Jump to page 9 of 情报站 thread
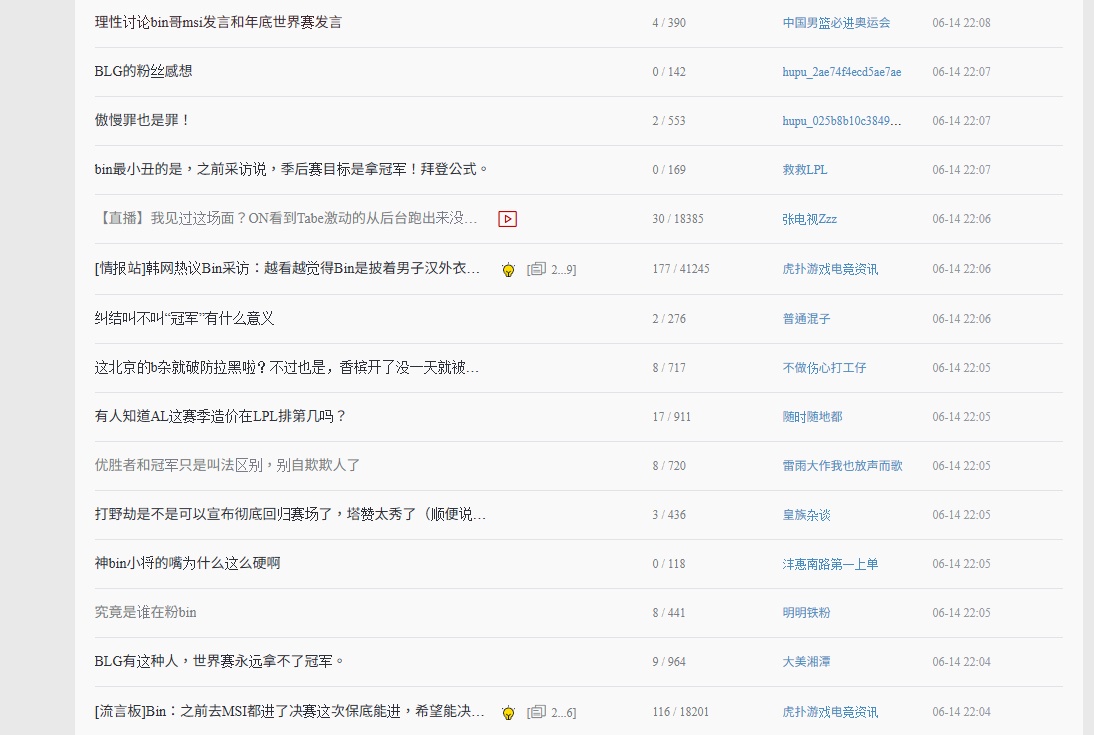The image size is (1094, 735). point(569,270)
